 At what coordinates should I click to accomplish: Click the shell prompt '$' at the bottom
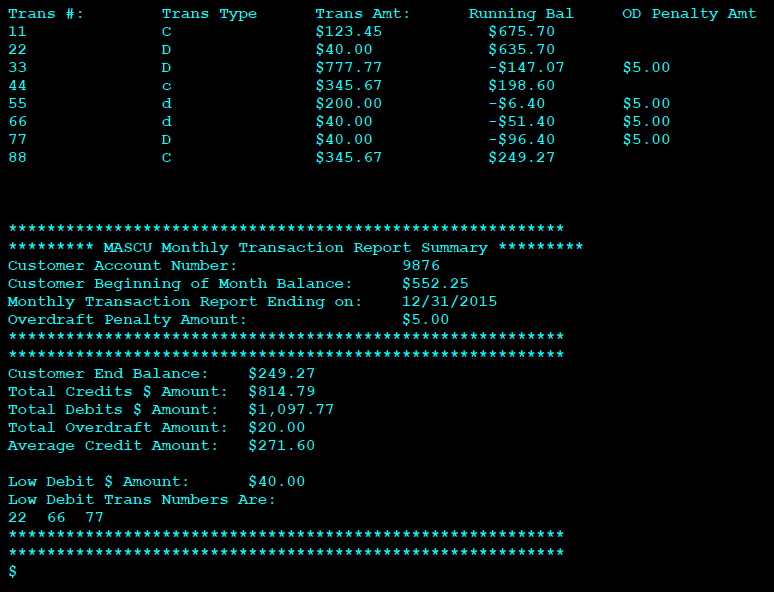tap(12, 571)
